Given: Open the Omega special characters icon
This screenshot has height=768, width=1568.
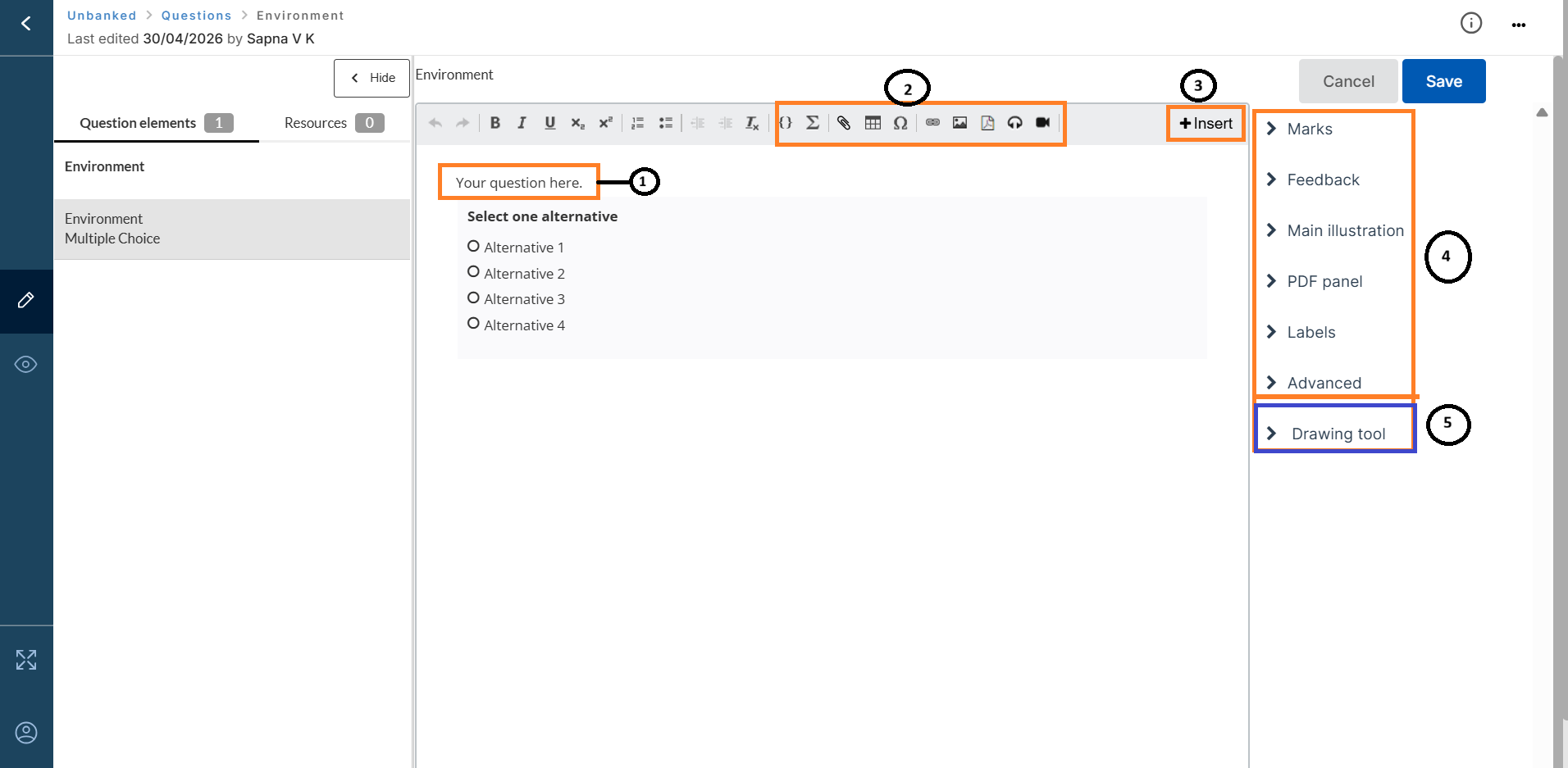Looking at the screenshot, I should [900, 123].
